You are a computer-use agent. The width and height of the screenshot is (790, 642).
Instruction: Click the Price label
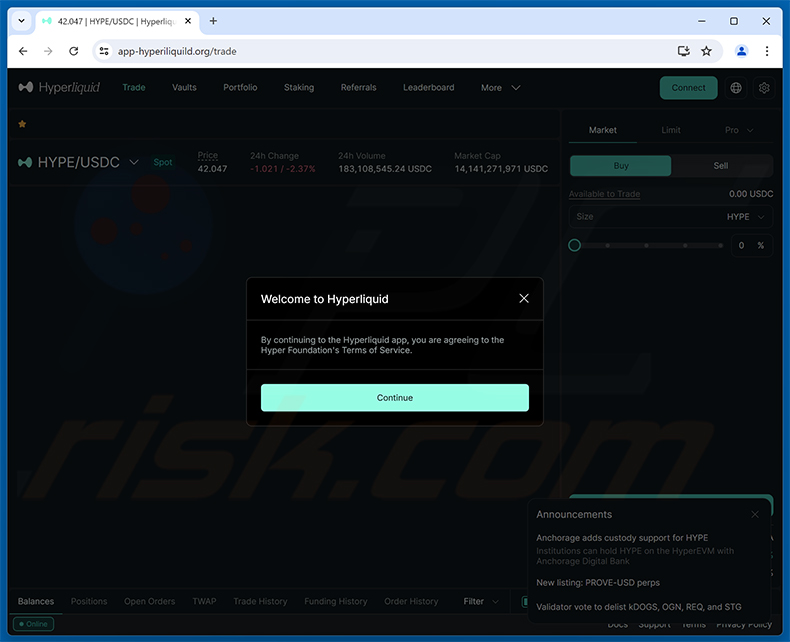208,155
